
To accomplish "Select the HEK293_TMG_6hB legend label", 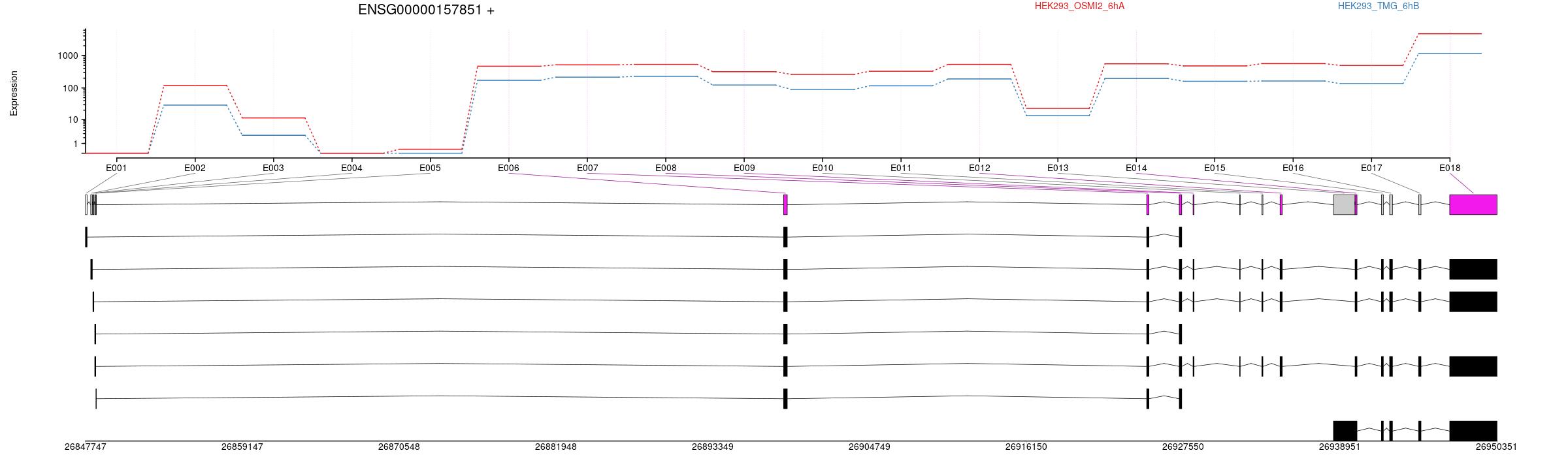I will (1379, 6).
